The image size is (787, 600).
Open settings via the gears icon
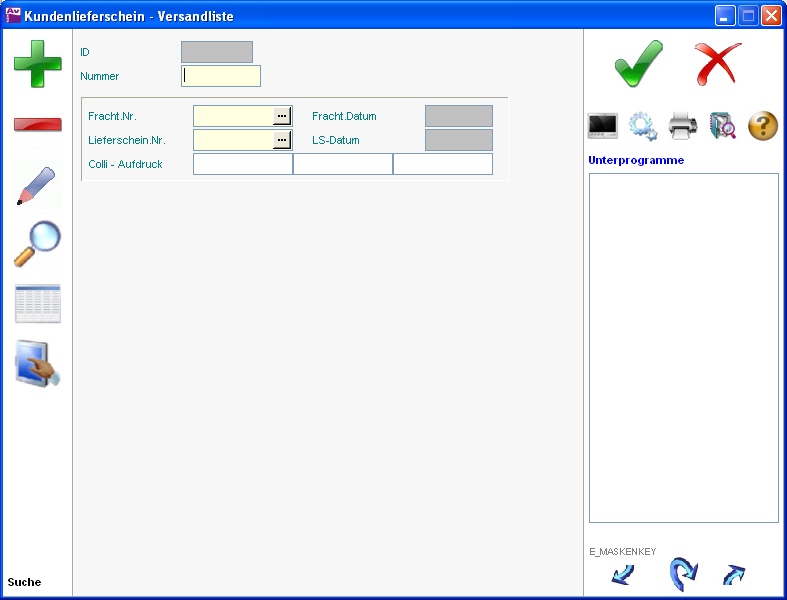click(x=642, y=126)
